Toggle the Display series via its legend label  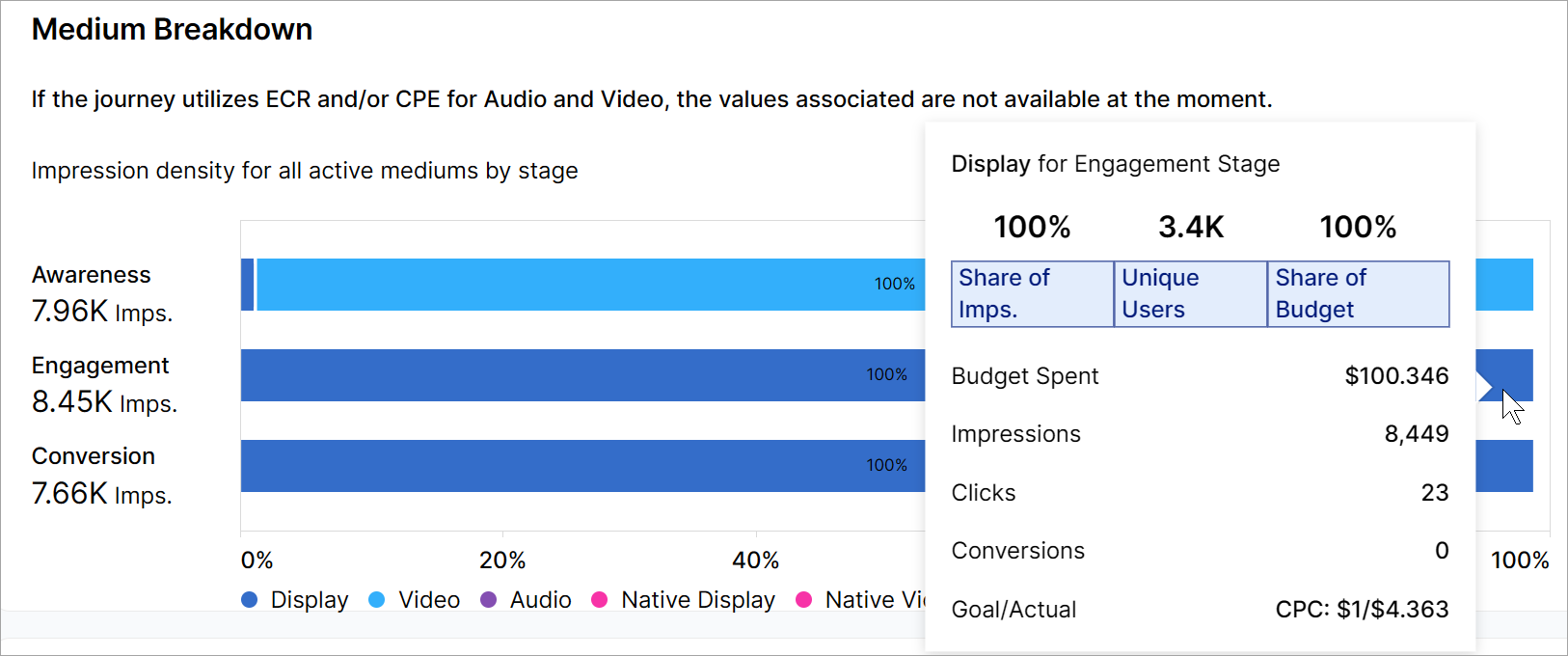(x=310, y=600)
